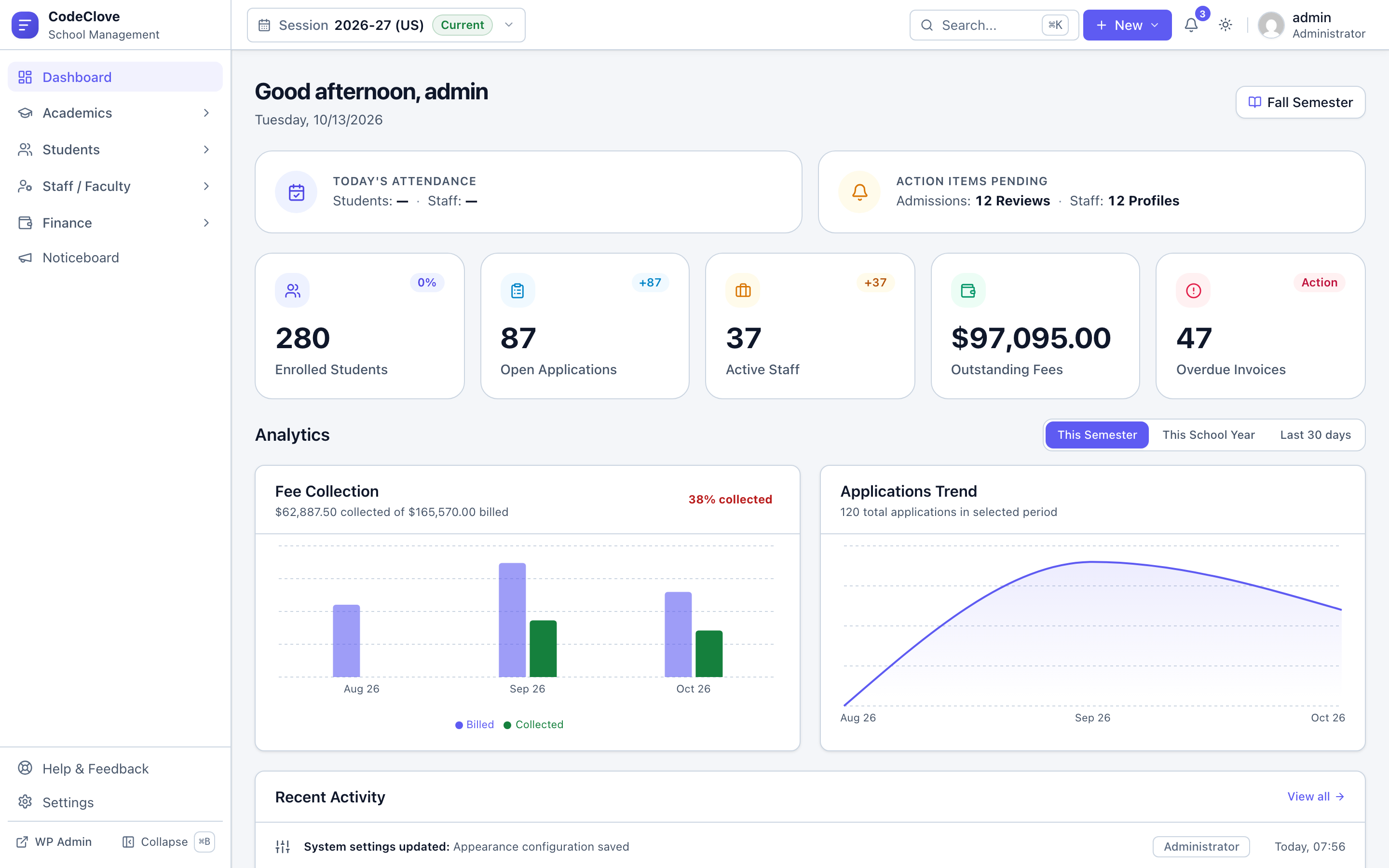Expand the Staff / Faculty section chevron
The image size is (1389, 868).
(206, 187)
